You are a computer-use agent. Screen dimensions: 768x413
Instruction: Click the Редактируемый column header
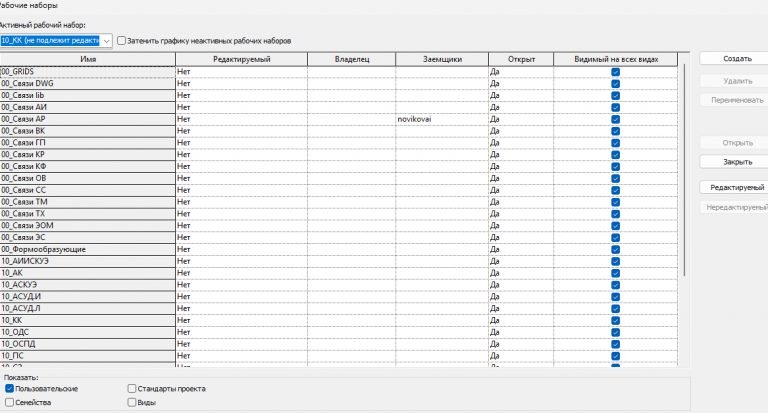241,59
